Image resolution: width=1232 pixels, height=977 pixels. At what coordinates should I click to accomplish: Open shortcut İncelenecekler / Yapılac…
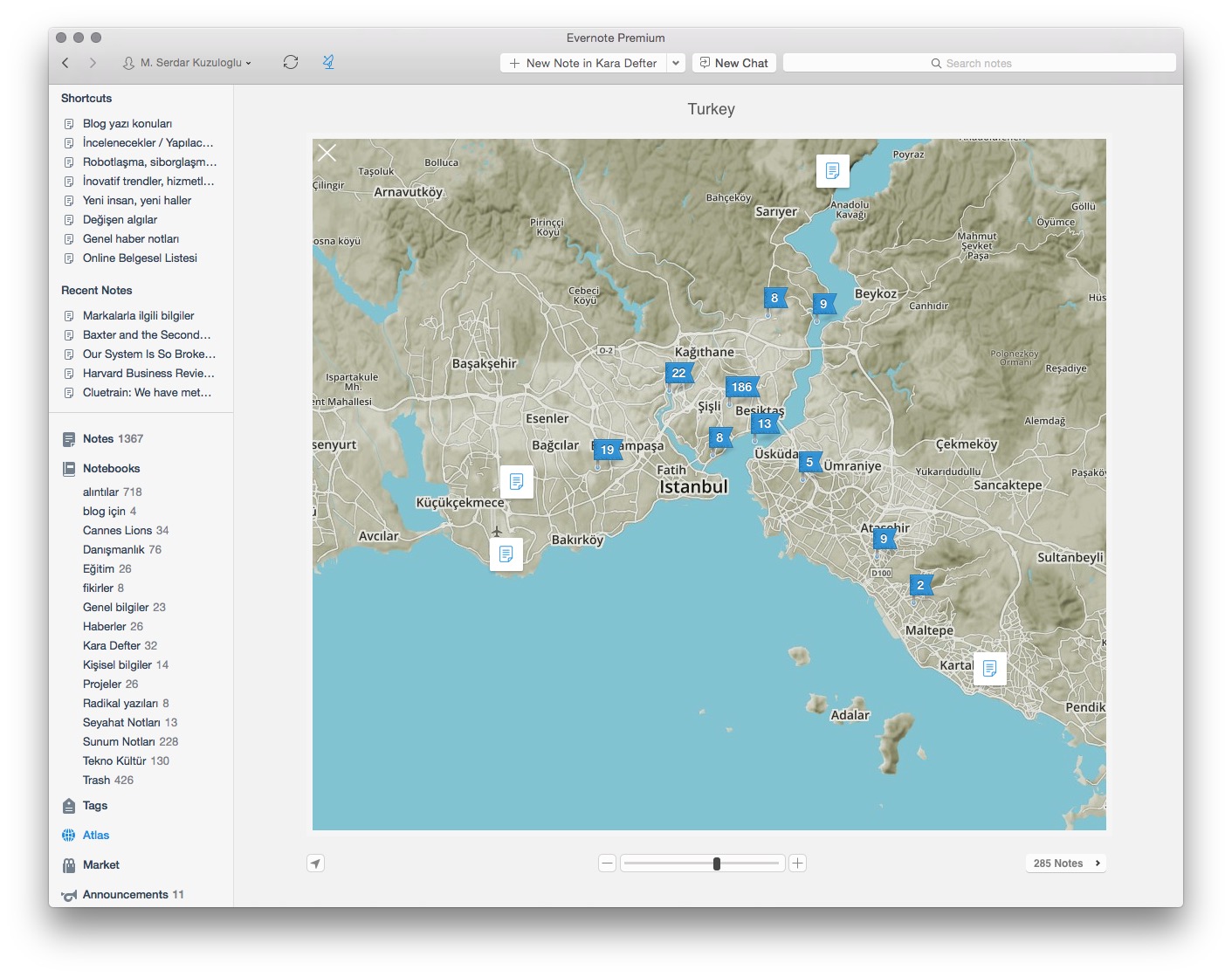pyautogui.click(x=148, y=143)
